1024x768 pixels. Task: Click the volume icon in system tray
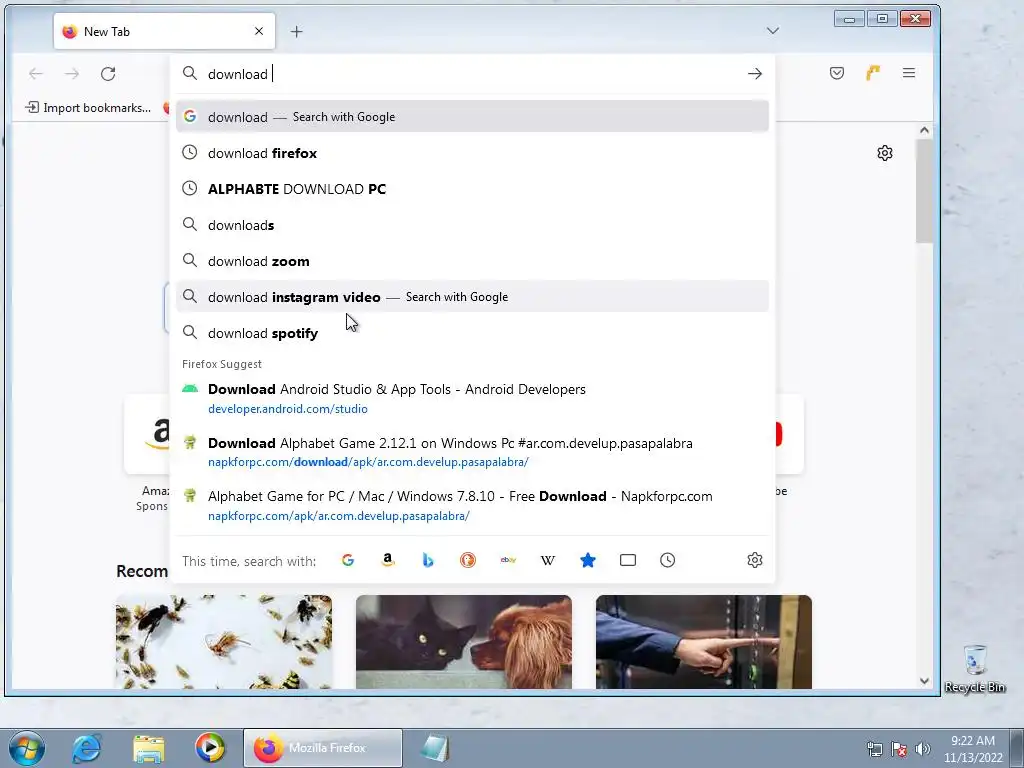point(923,749)
